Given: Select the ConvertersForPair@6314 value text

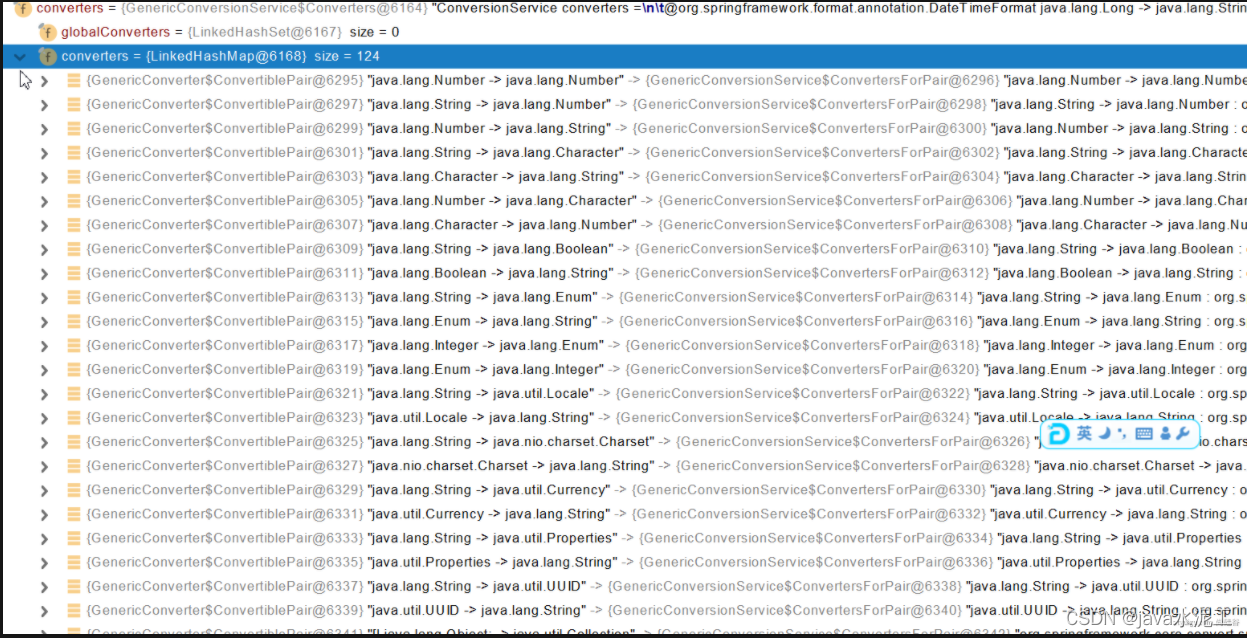Looking at the screenshot, I should pos(796,297).
